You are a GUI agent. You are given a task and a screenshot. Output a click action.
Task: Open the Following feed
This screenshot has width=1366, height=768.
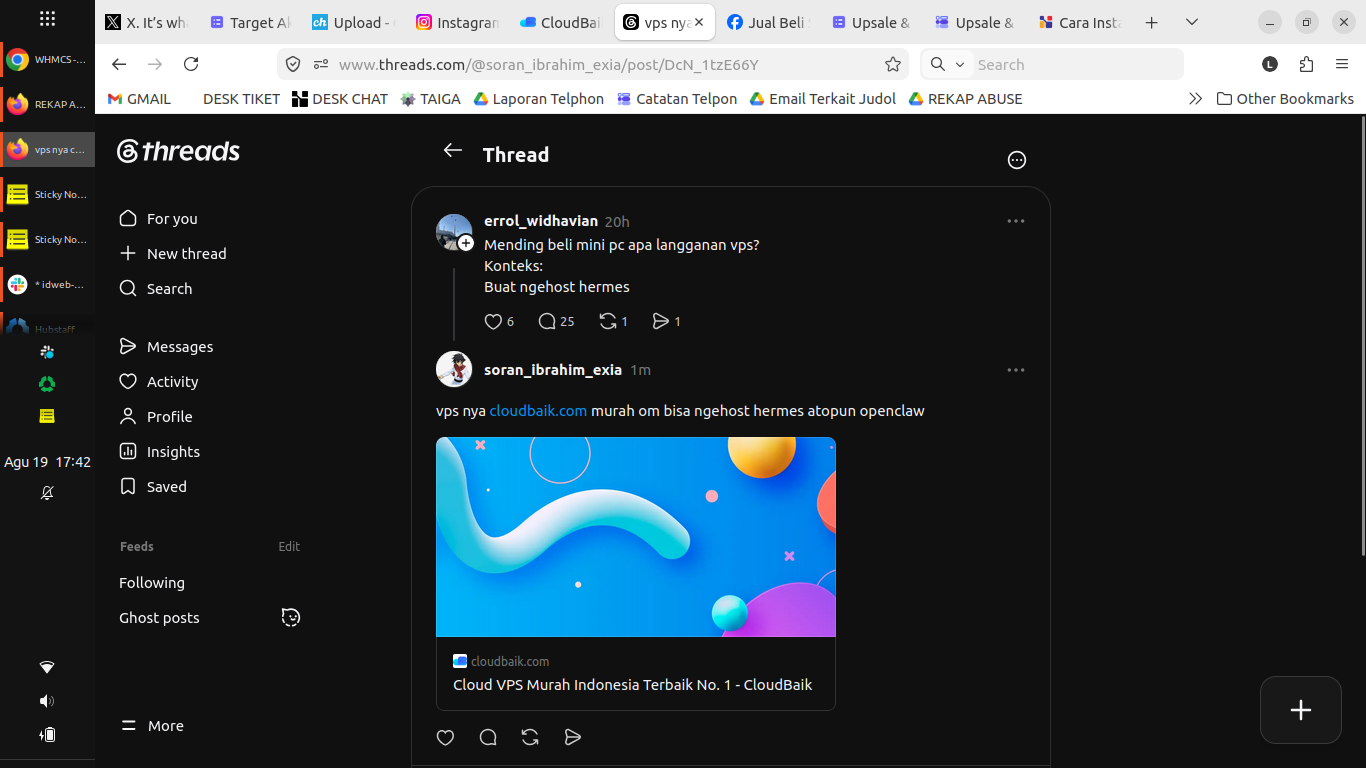pos(152,583)
